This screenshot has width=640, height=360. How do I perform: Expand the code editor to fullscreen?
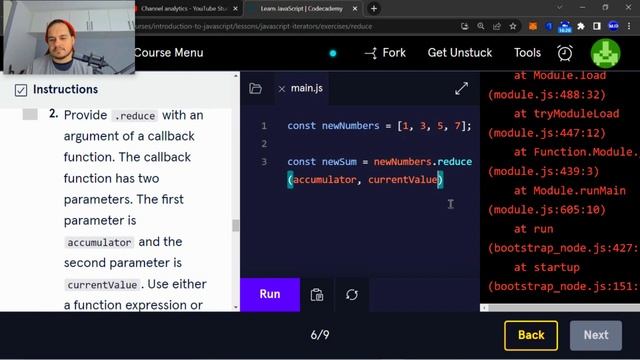point(461,88)
